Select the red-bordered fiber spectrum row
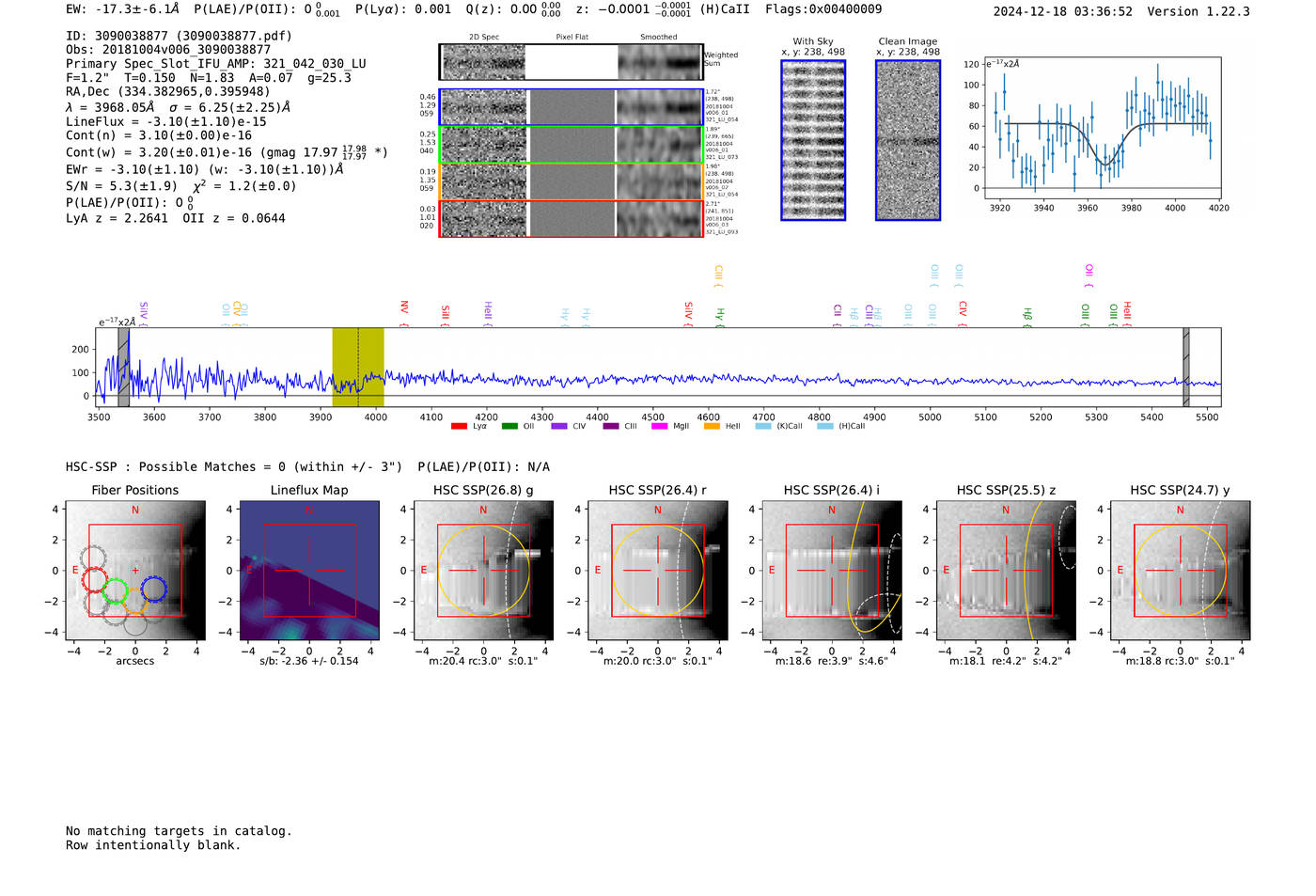Screen dimensions: 1316x896 [x=571, y=218]
